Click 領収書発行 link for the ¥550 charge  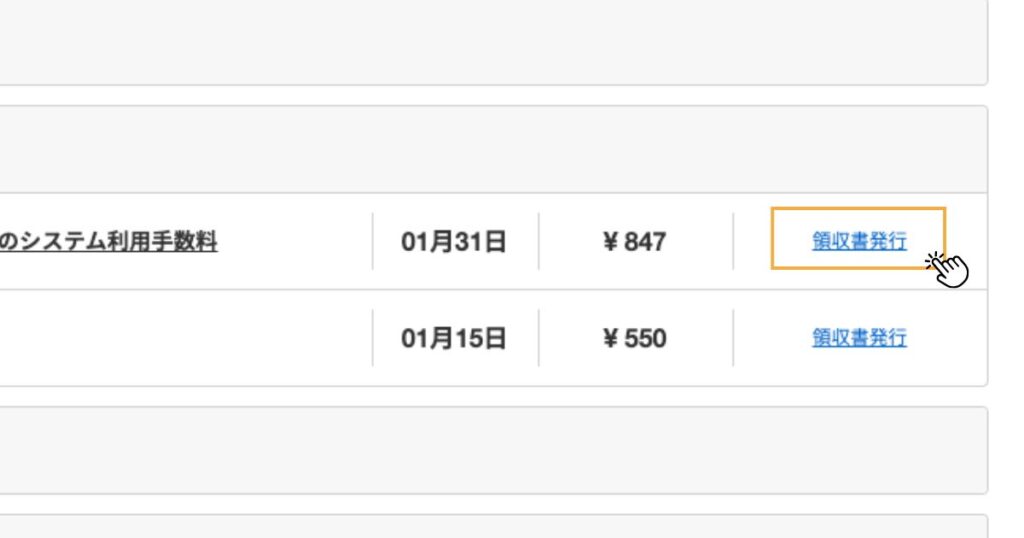(859, 338)
